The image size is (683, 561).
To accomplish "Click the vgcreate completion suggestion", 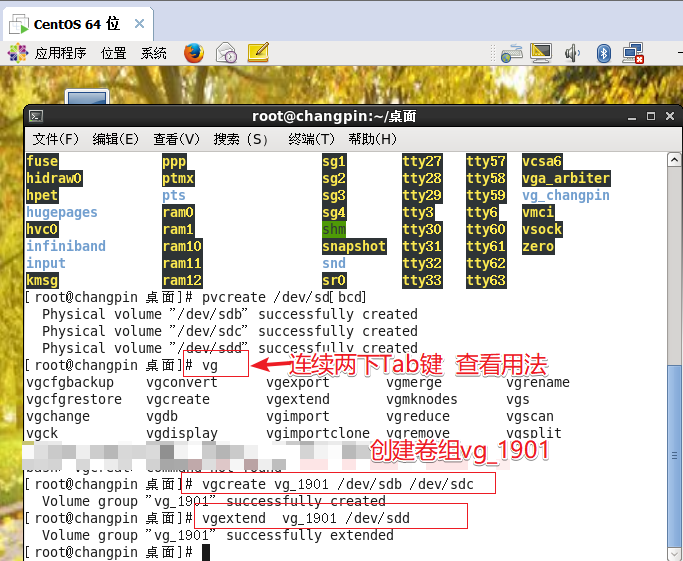I will point(178,399).
